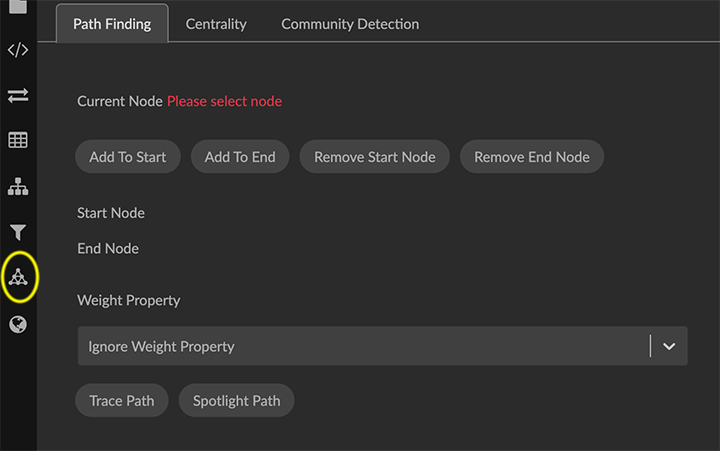720x451 pixels.
Task: Expand the Weight Property chevron arrow
Action: 669,346
